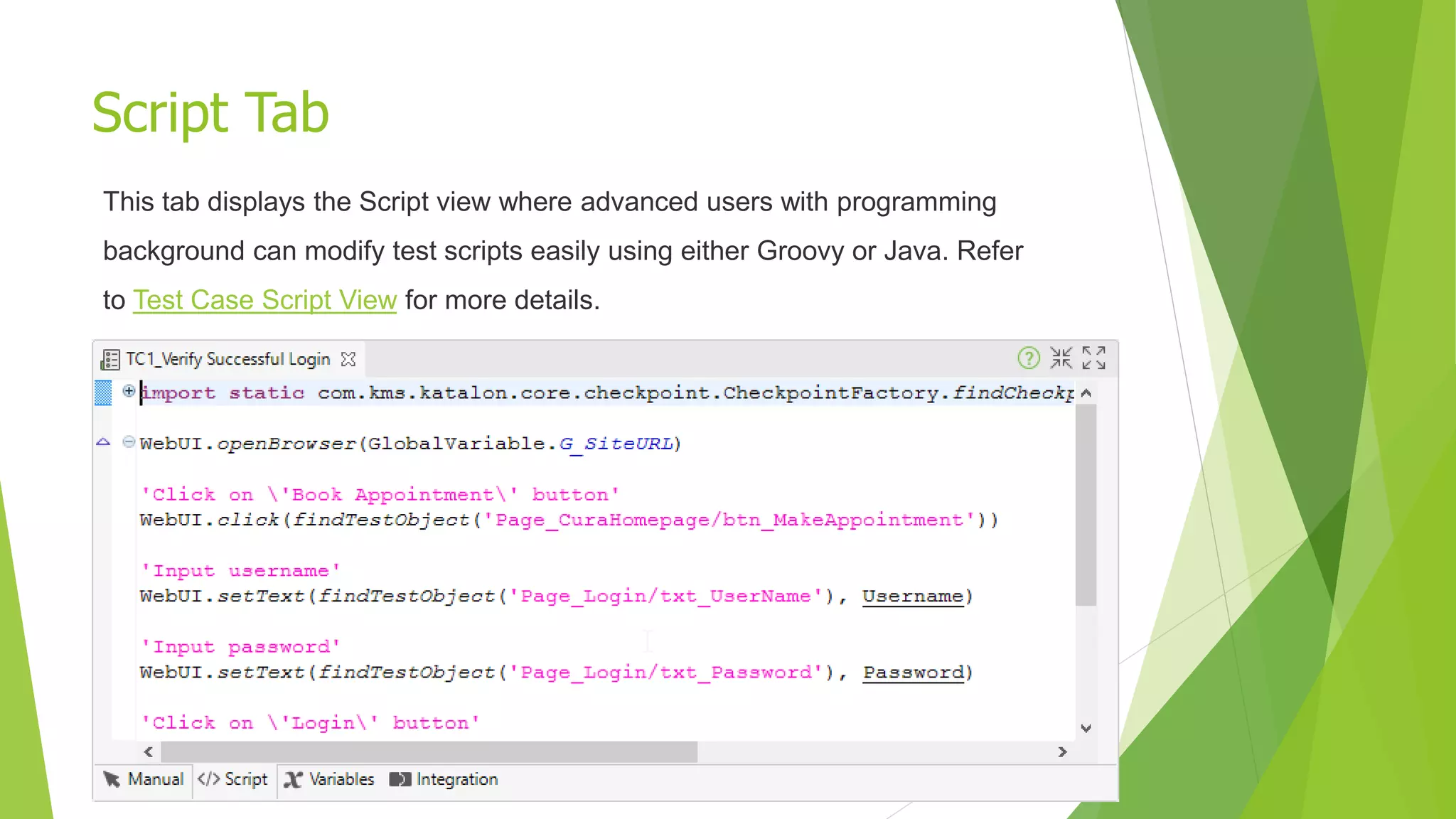Click the vertical scrollbar thumb
1456x819 pixels.
[x=1086, y=505]
